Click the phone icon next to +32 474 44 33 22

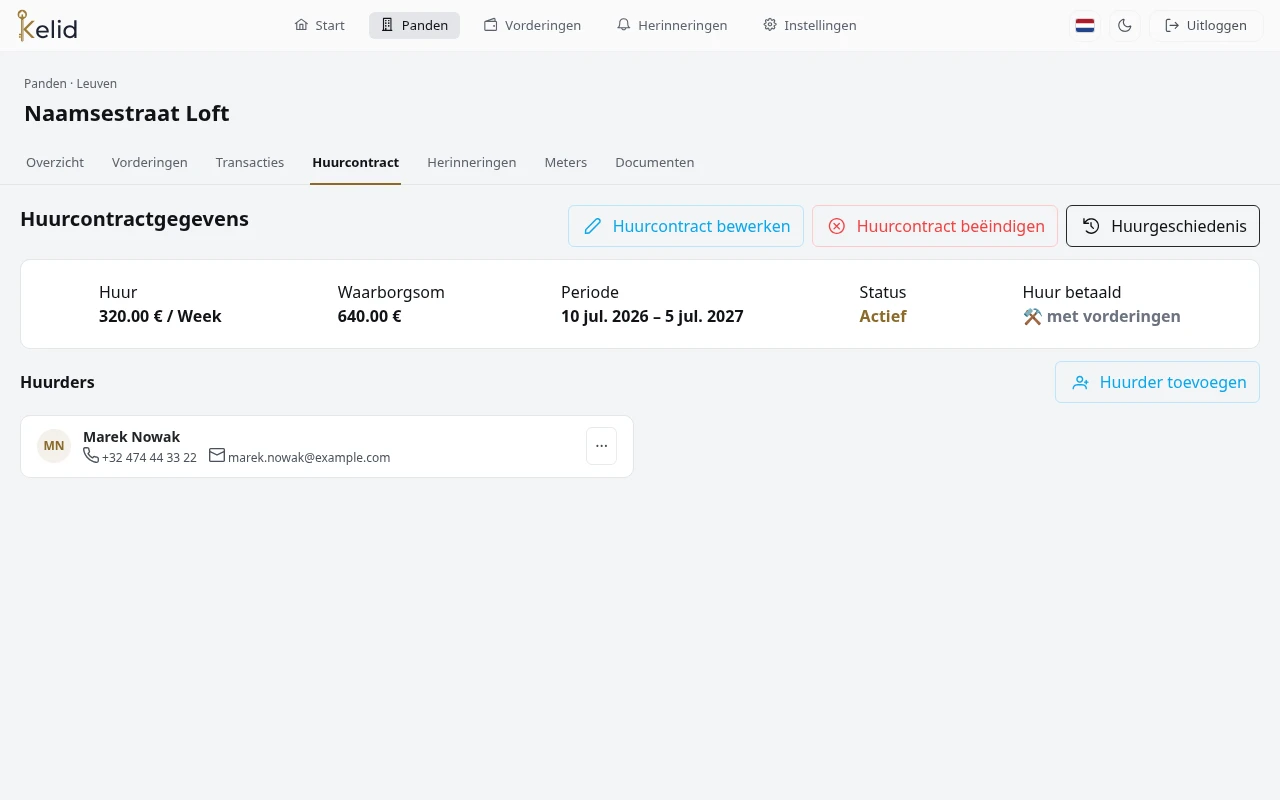coord(91,455)
